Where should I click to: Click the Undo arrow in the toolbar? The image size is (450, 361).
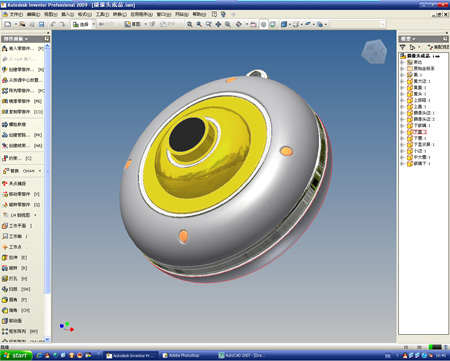click(x=53, y=24)
